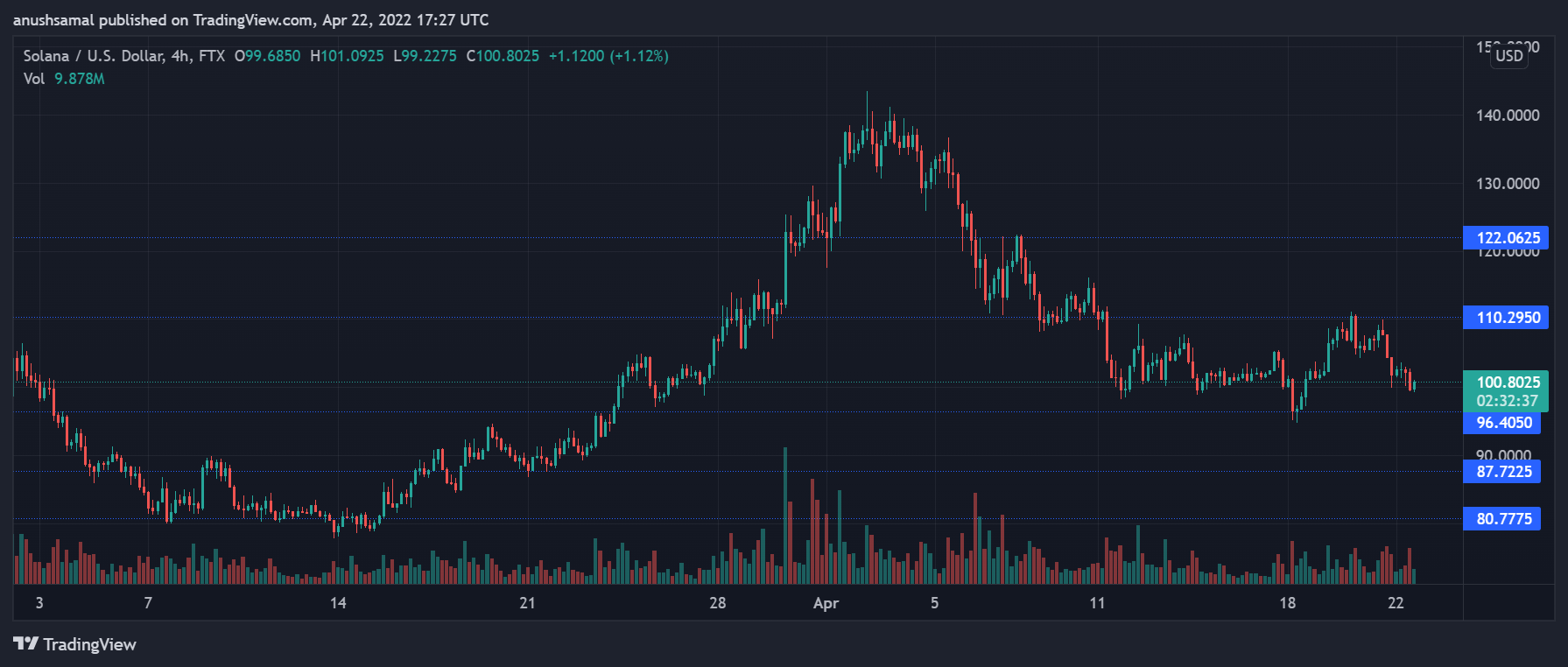1568x667 pixels.
Task: Click the date label 28 on time axis
Action: point(718,603)
